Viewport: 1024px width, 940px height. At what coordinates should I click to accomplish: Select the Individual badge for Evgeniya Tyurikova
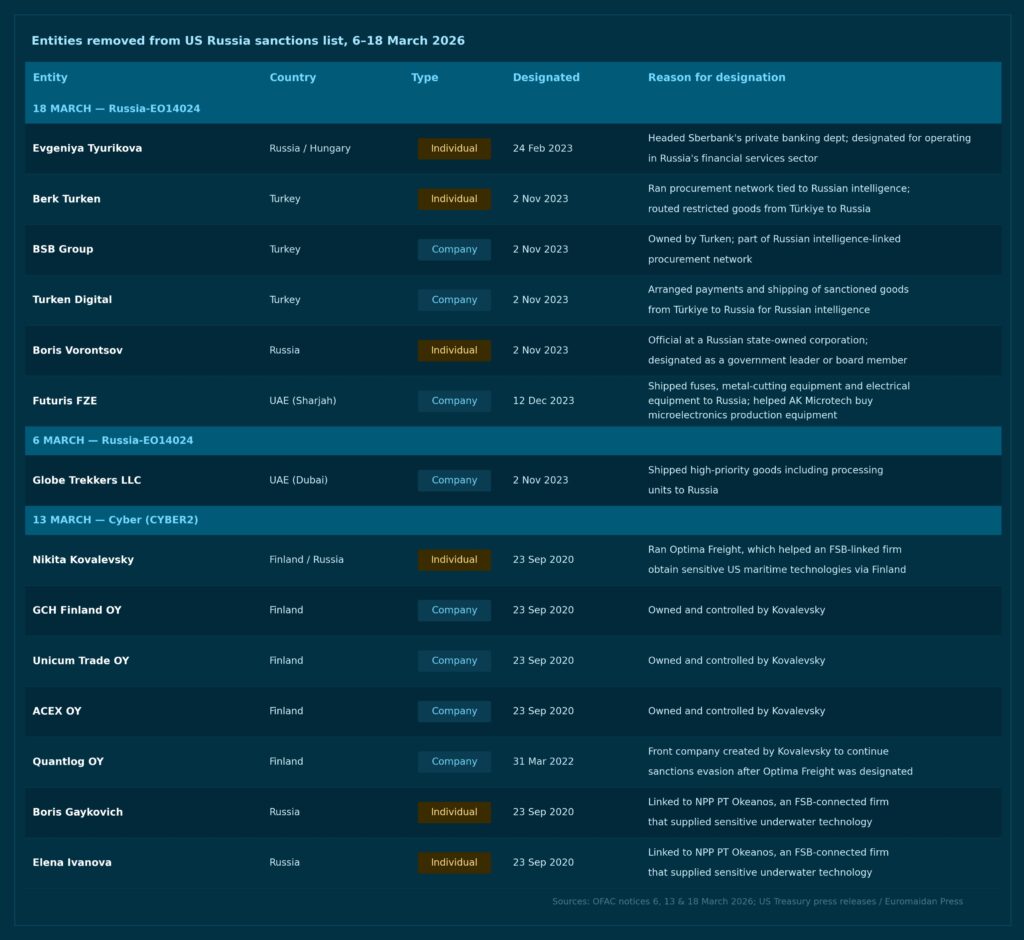coord(454,148)
